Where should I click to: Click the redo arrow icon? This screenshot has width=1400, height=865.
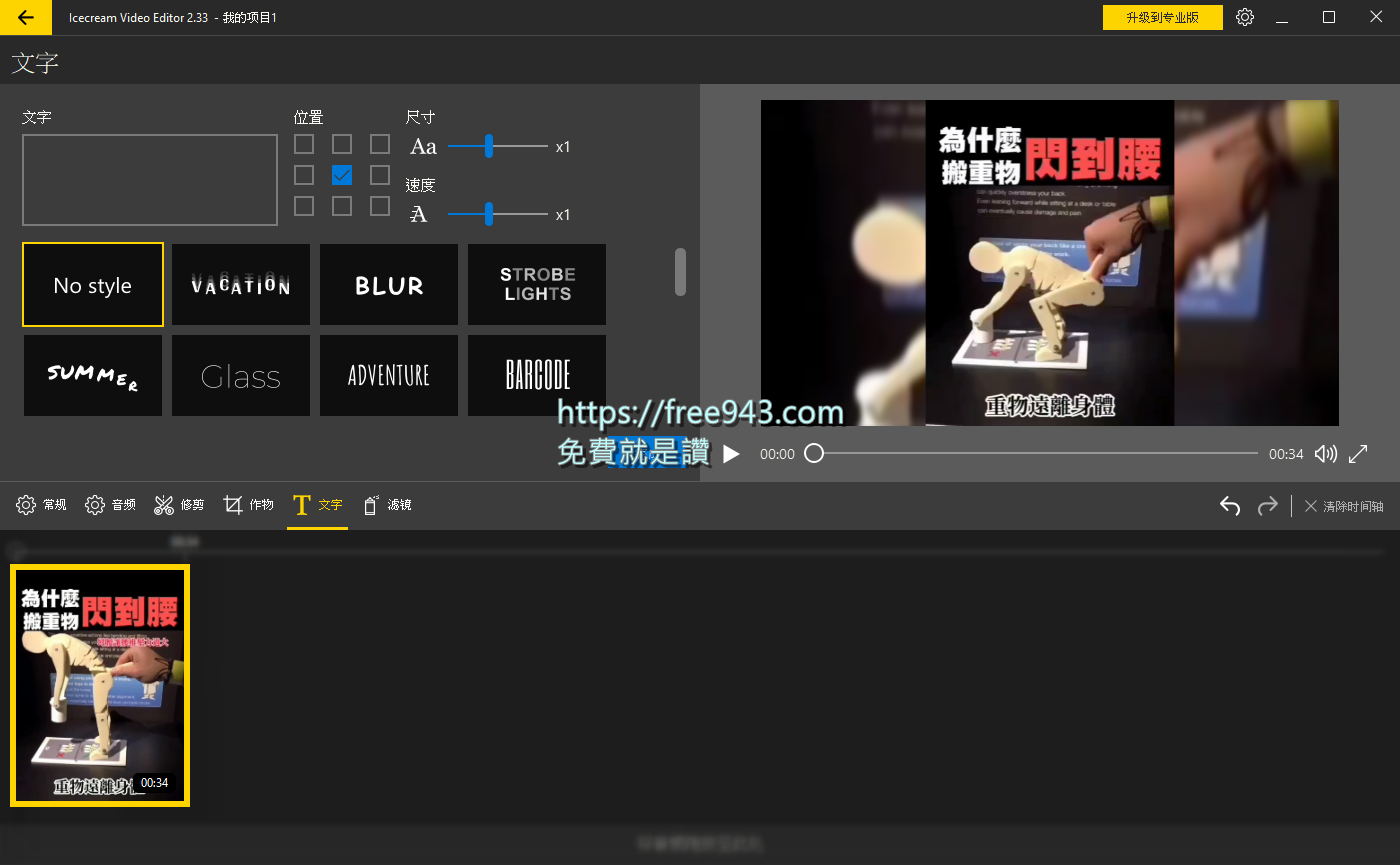[x=1267, y=505]
